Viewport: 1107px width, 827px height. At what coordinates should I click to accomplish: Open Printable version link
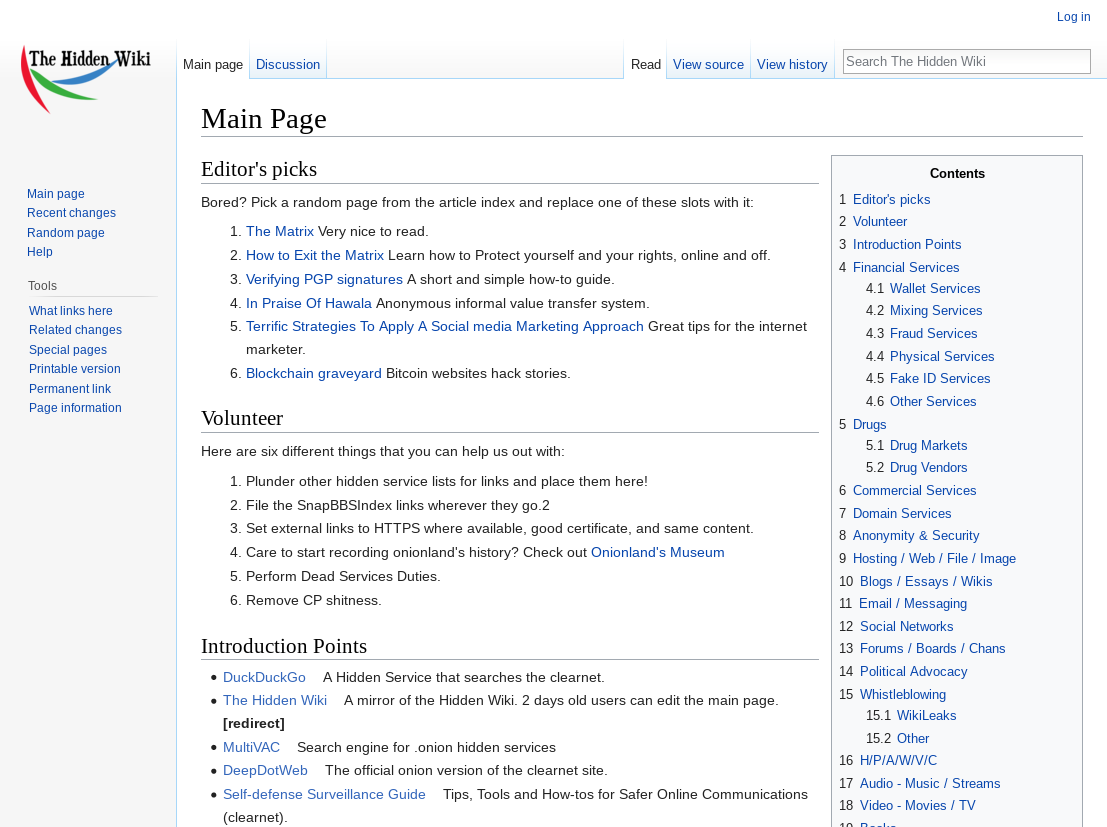click(x=74, y=369)
